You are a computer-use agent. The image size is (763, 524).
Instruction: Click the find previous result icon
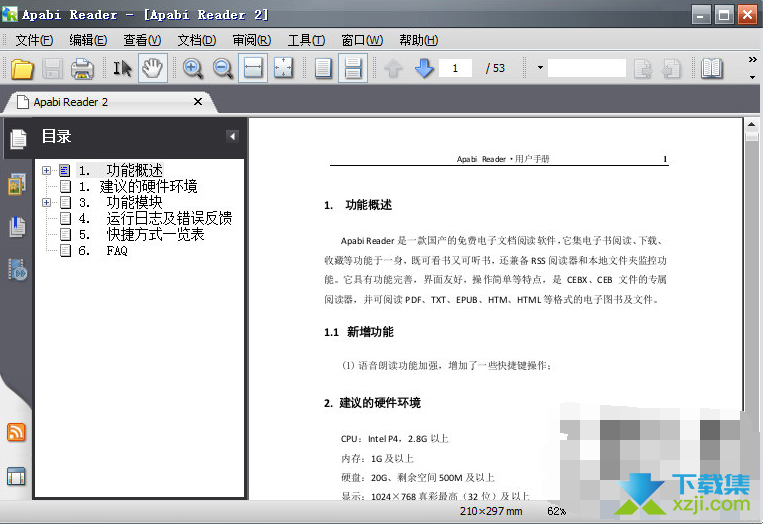(x=671, y=69)
